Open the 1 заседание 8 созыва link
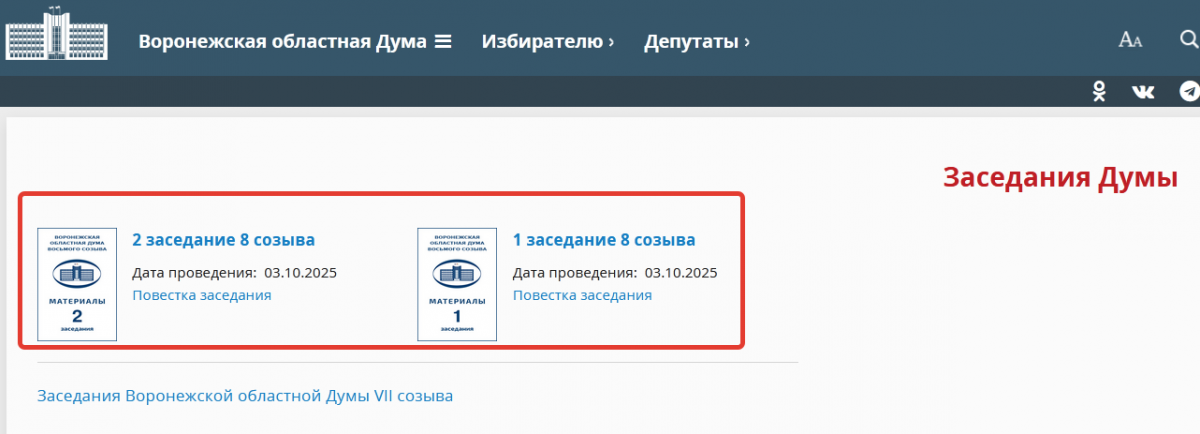 604,240
